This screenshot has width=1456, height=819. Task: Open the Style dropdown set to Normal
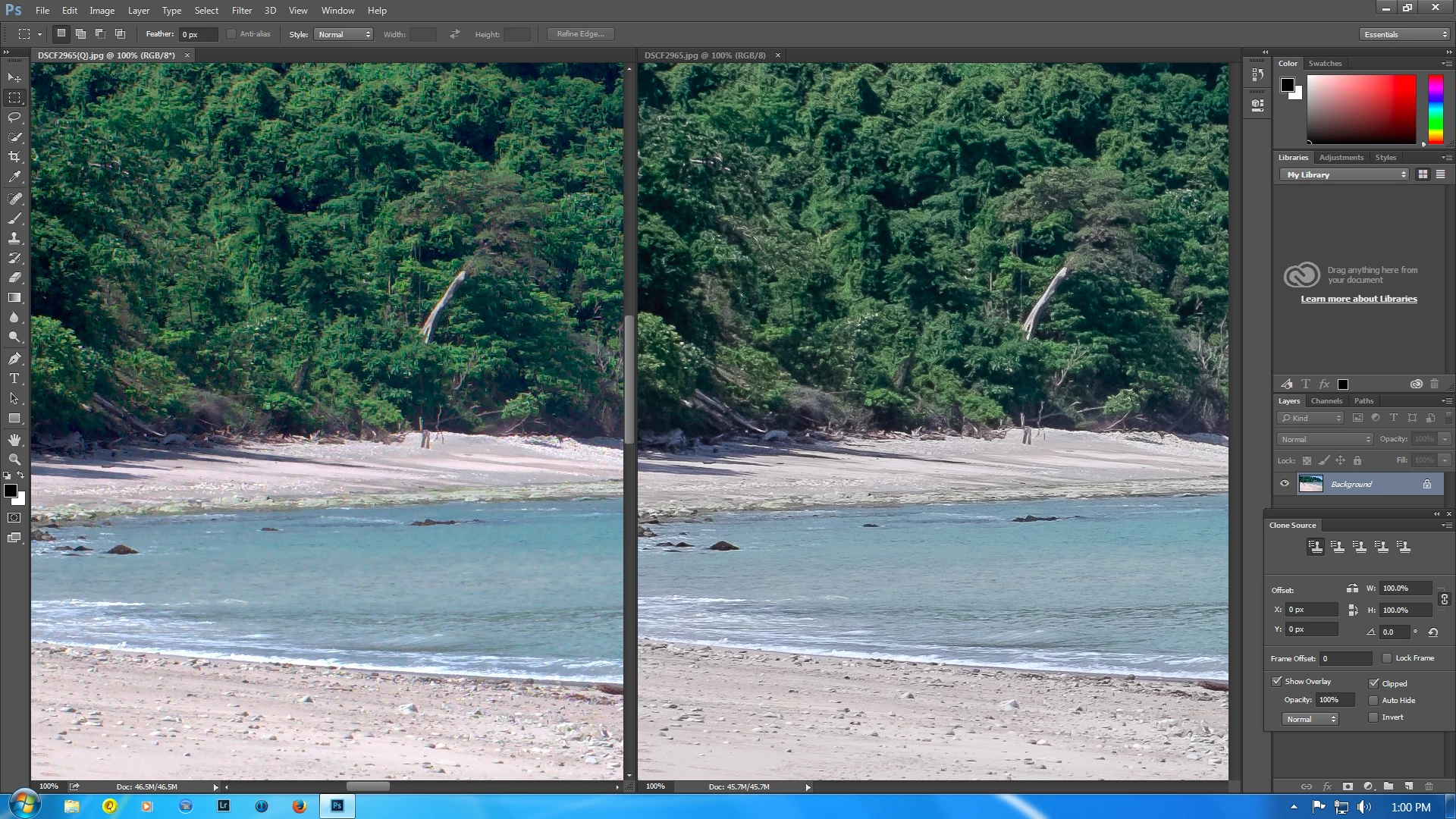tap(344, 34)
